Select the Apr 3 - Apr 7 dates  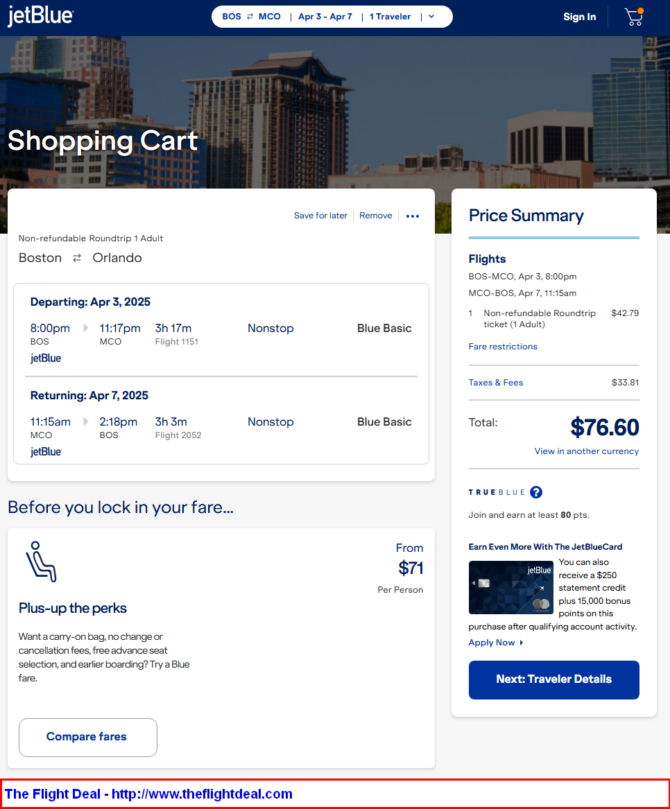tap(325, 17)
